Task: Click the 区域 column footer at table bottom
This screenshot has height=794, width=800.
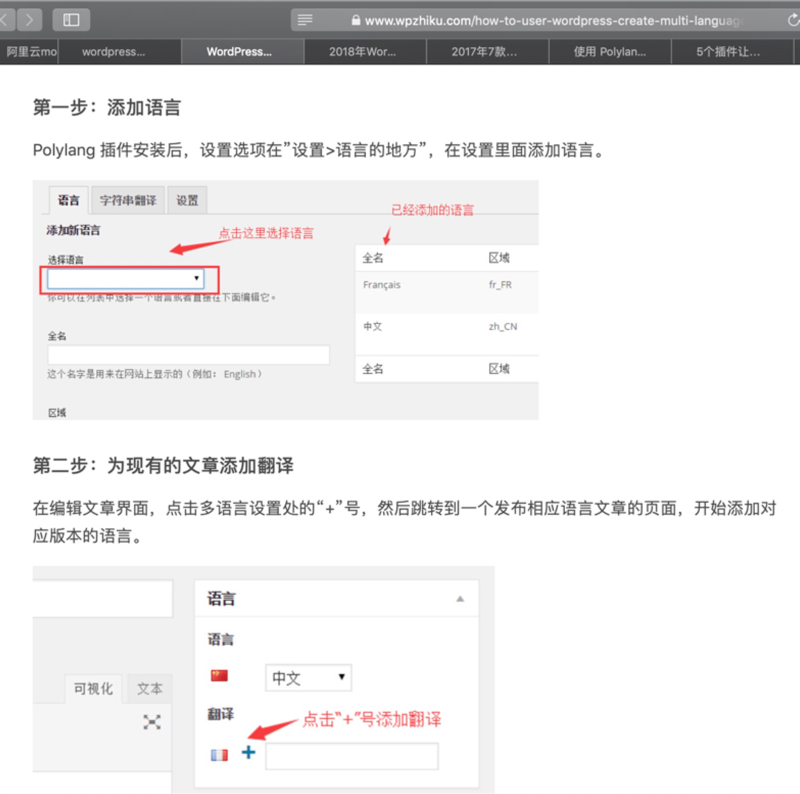Action: [x=498, y=369]
